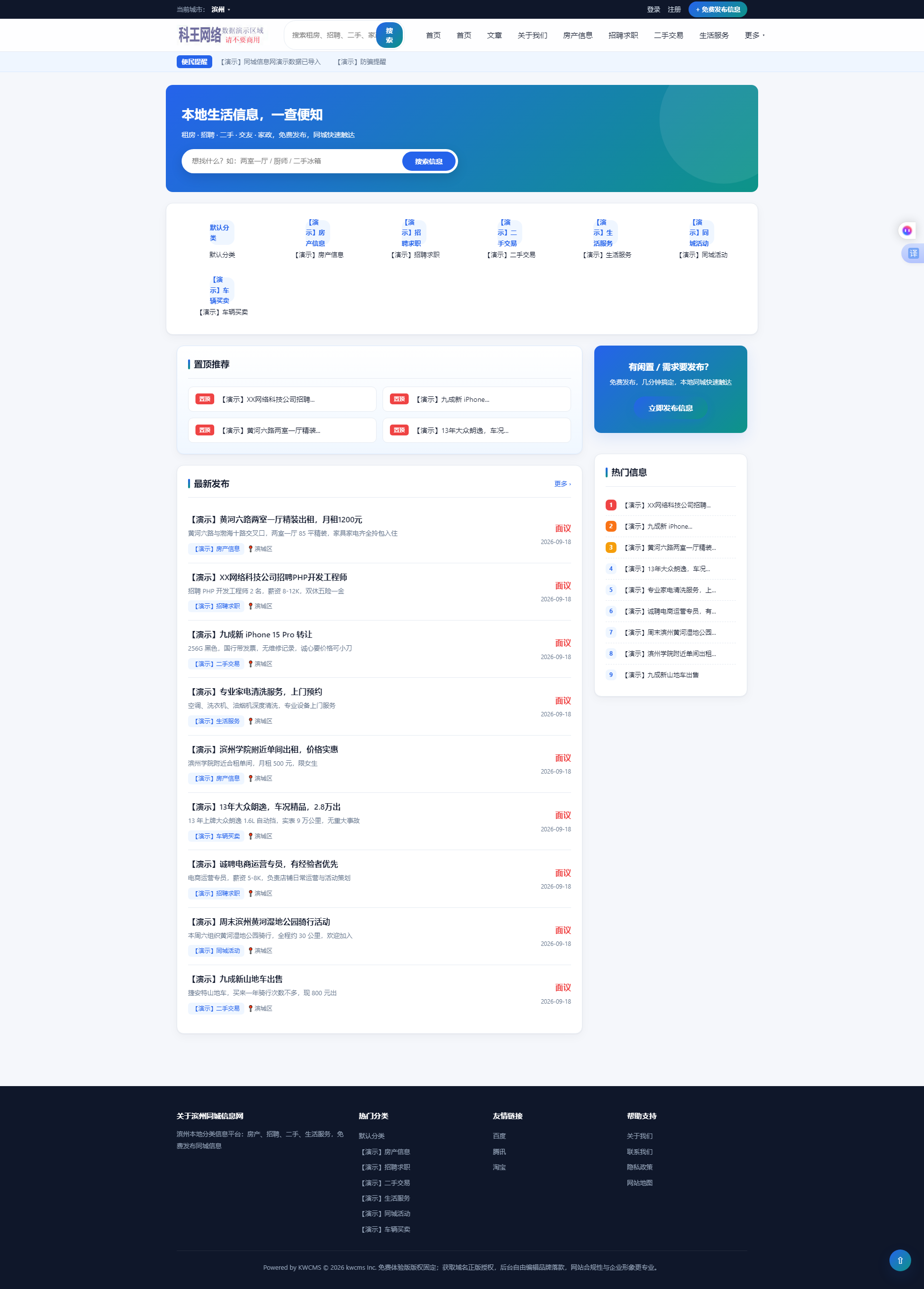
Task: Expand the 滨州 current city dropdown
Action: click(221, 10)
